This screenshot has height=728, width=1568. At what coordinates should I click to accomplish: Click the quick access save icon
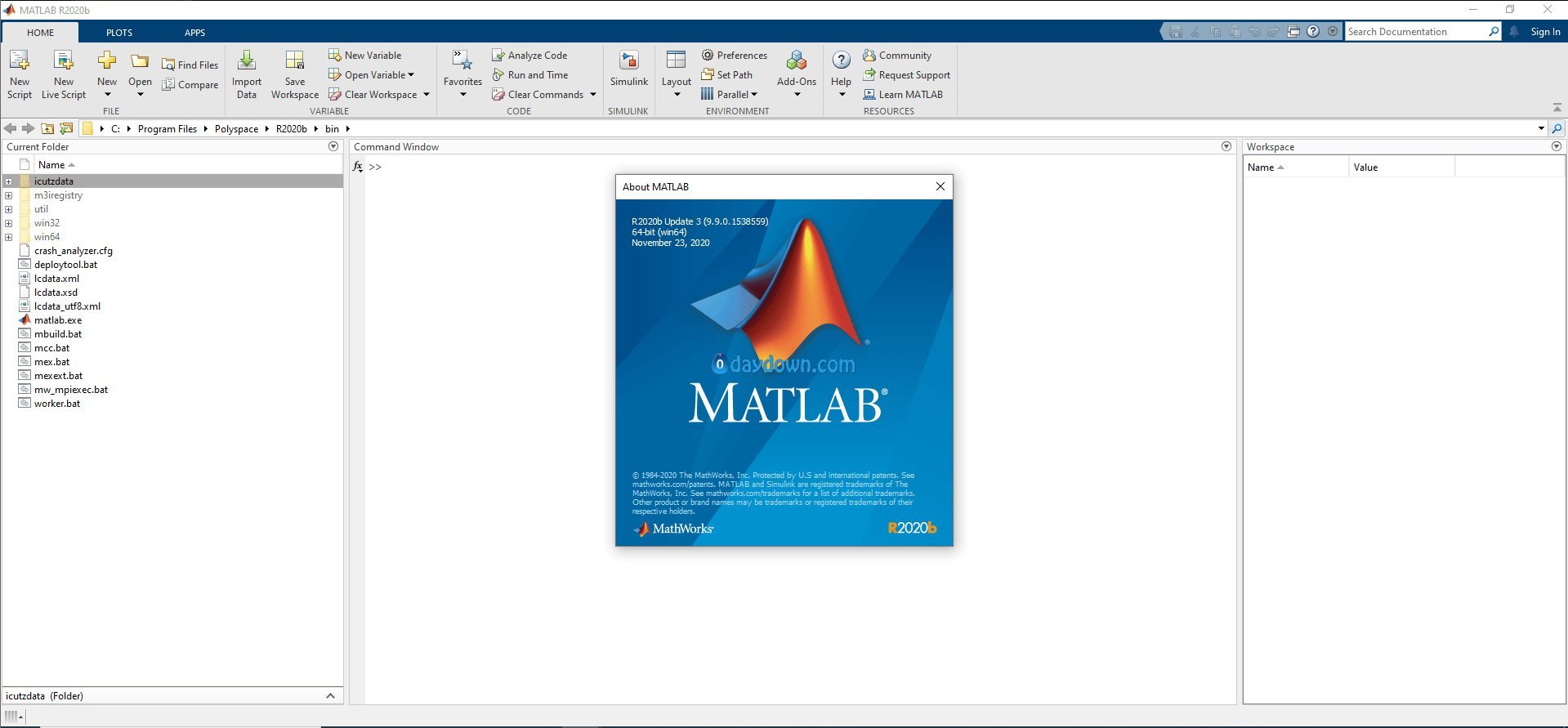(x=1176, y=31)
